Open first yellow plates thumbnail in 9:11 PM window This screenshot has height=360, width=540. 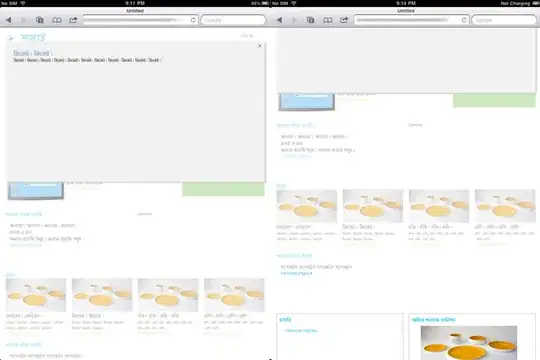(36, 295)
